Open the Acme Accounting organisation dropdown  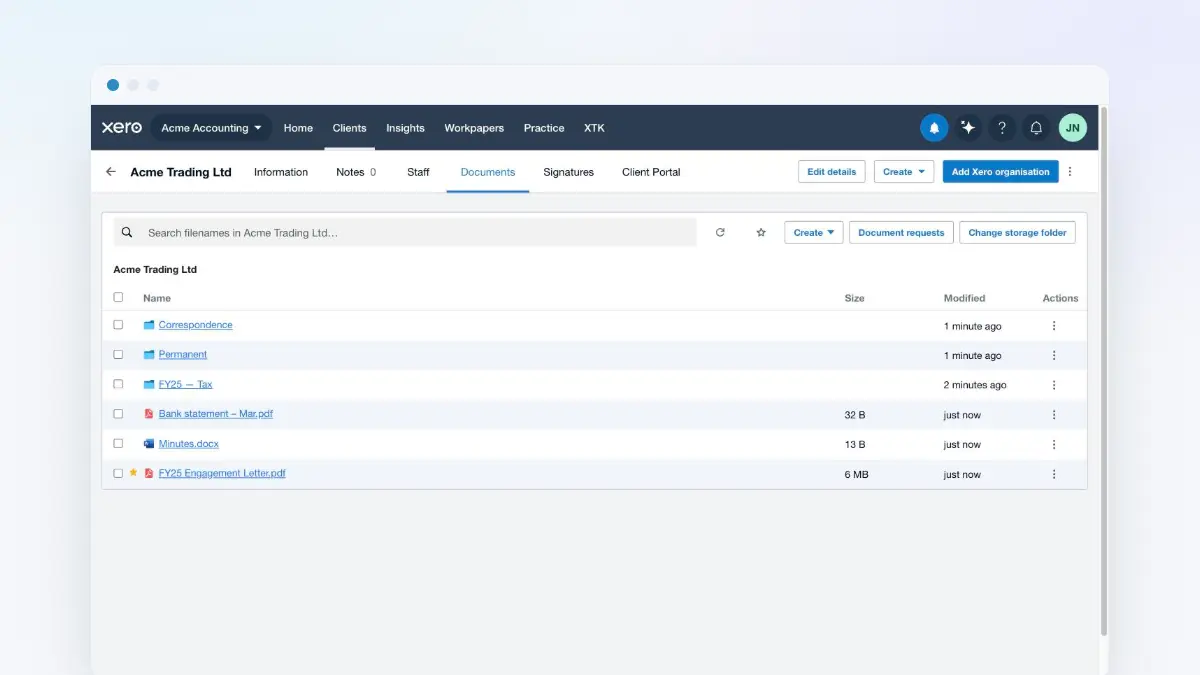[x=211, y=128]
